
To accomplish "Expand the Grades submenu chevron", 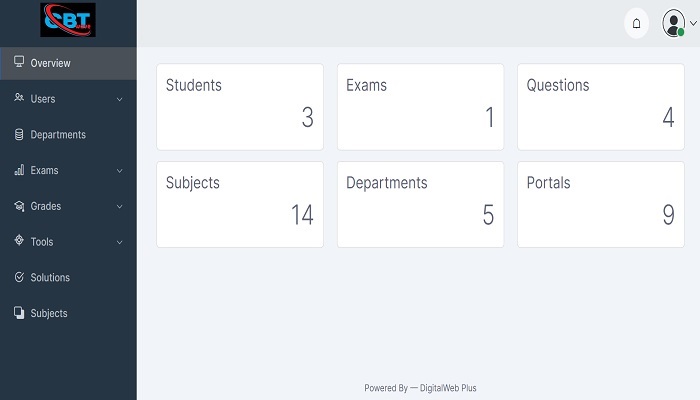I will point(120,206).
